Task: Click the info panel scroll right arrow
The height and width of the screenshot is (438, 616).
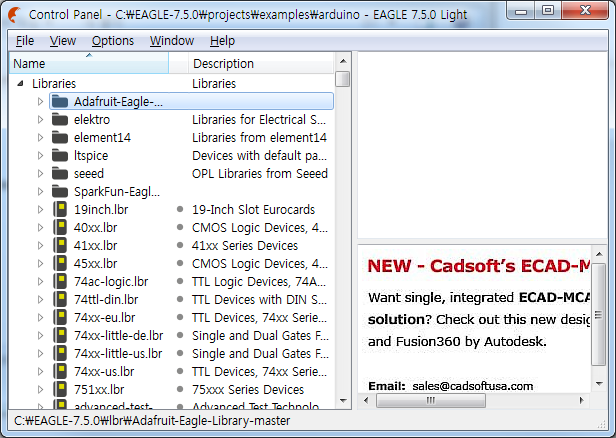Action: pyautogui.click(x=582, y=400)
